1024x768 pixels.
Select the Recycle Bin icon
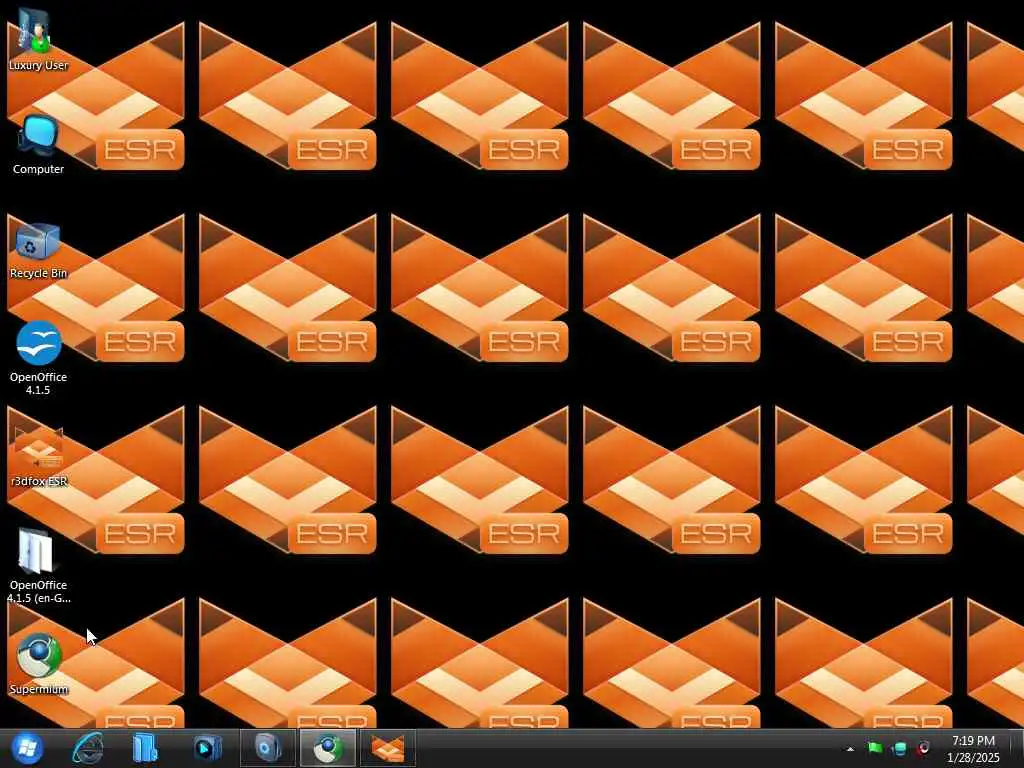[x=38, y=251]
